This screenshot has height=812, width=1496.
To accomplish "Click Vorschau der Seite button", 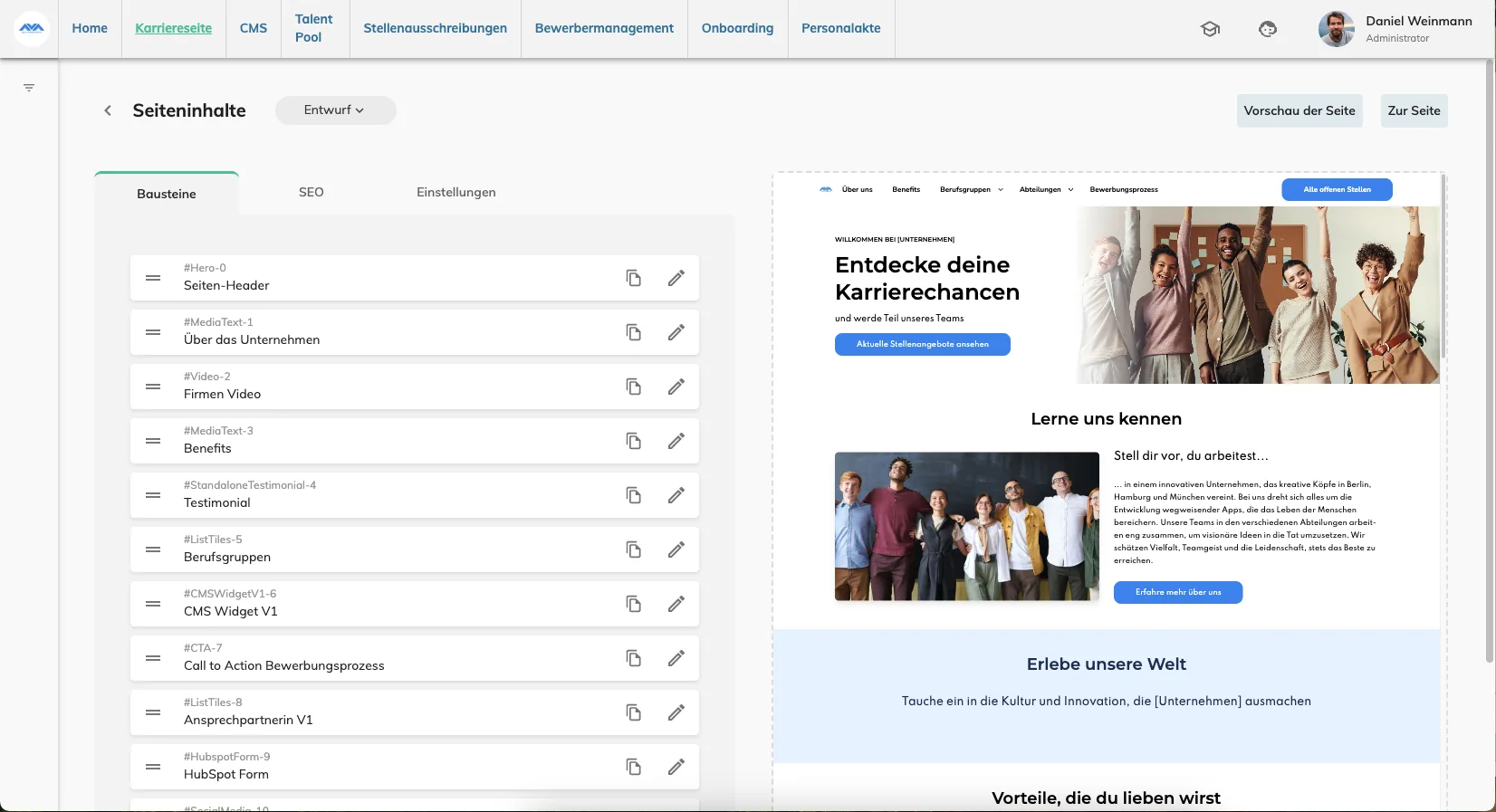I will (1299, 110).
